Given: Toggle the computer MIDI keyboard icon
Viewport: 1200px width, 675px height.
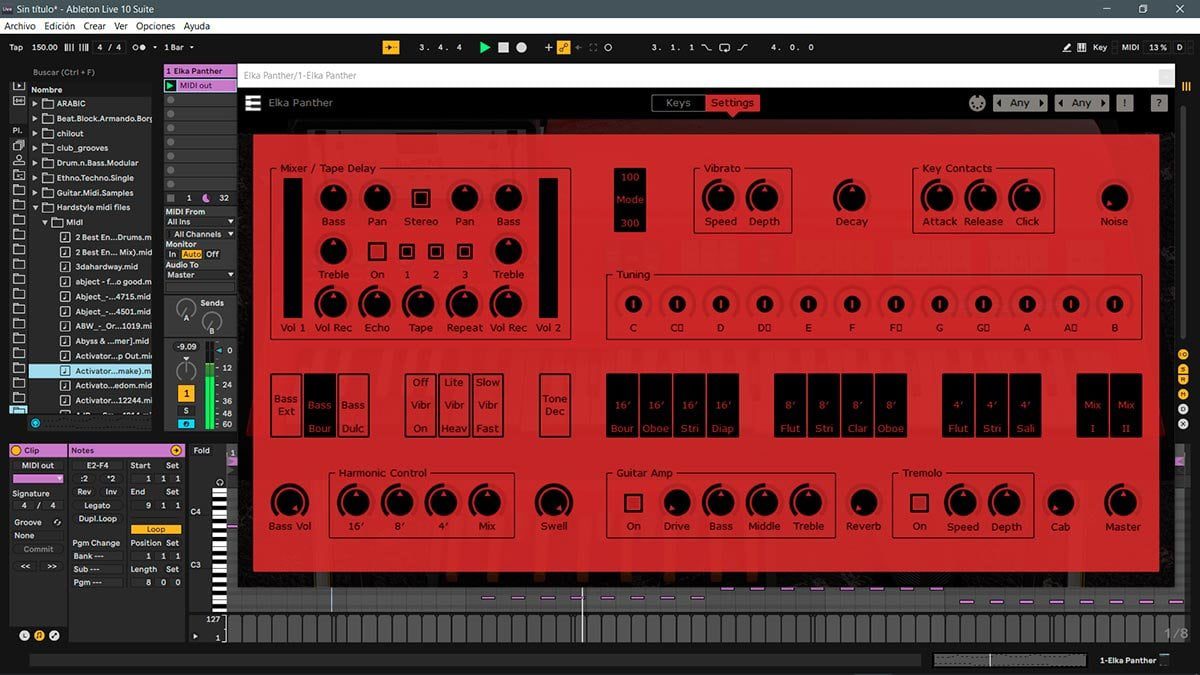Looking at the screenshot, I should (1082, 47).
